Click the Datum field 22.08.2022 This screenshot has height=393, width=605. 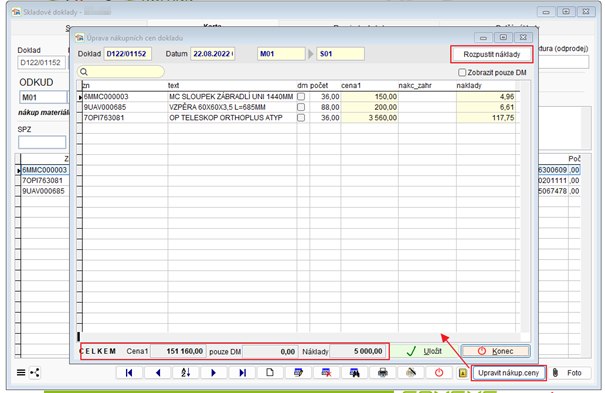pos(213,54)
